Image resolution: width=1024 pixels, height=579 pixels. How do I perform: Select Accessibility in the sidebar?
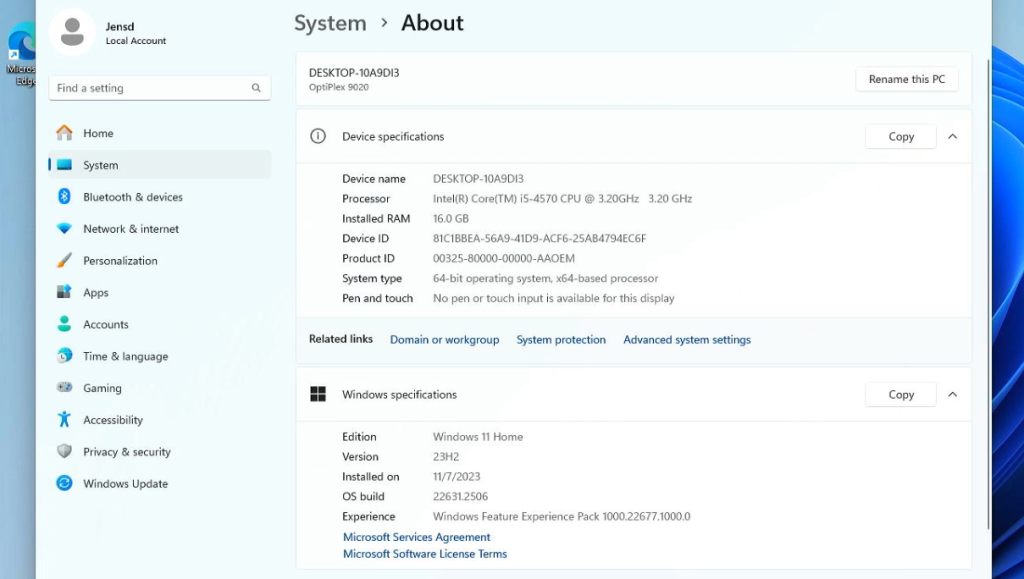click(x=160, y=419)
